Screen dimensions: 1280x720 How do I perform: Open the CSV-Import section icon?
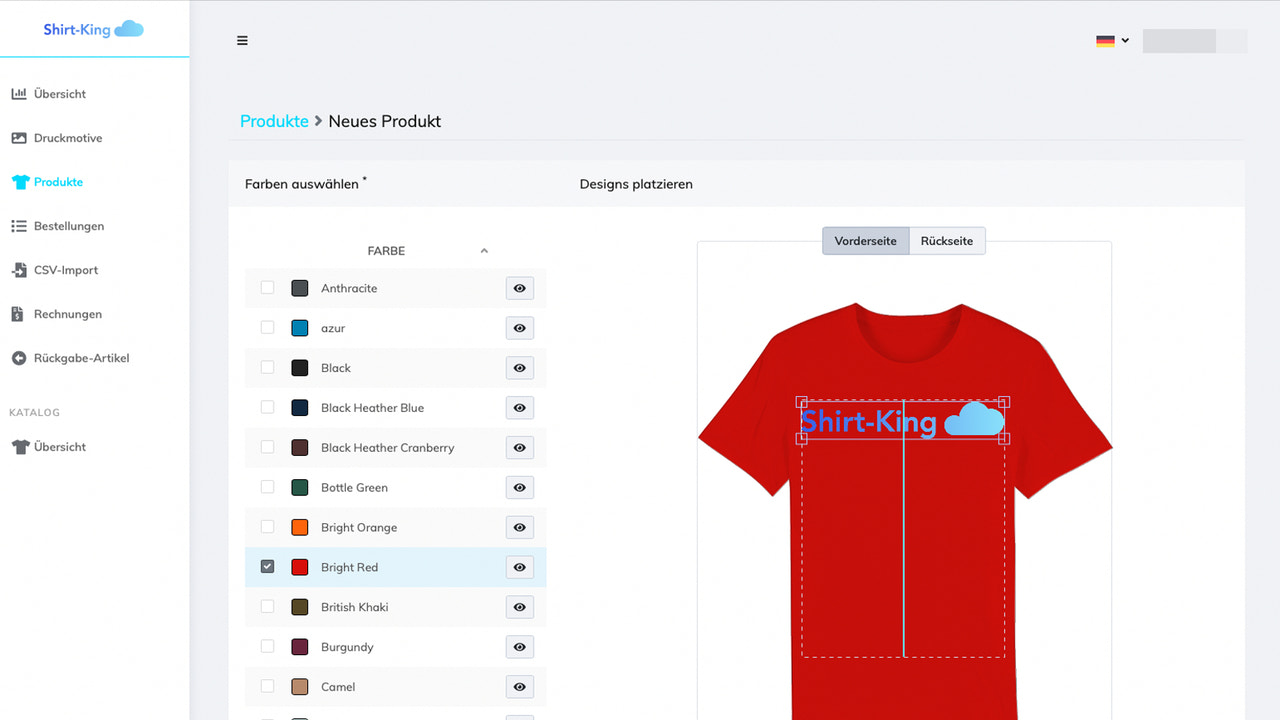click(x=21, y=269)
